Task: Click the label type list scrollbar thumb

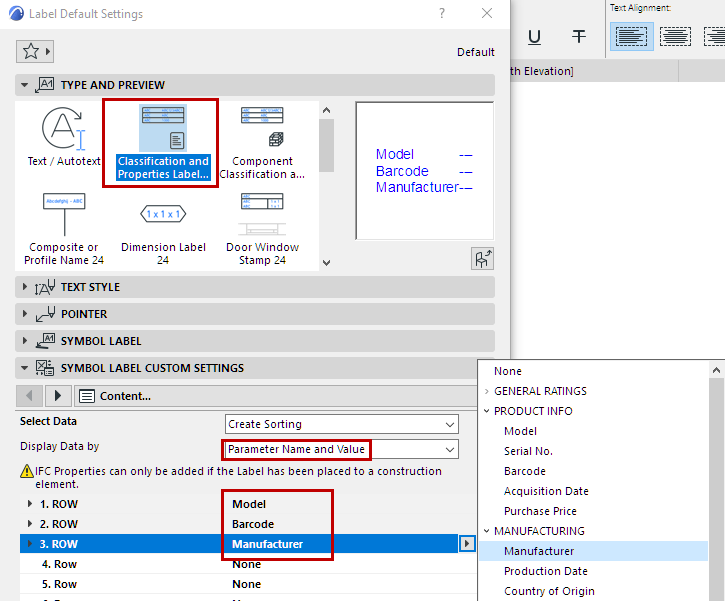Action: 326,146
